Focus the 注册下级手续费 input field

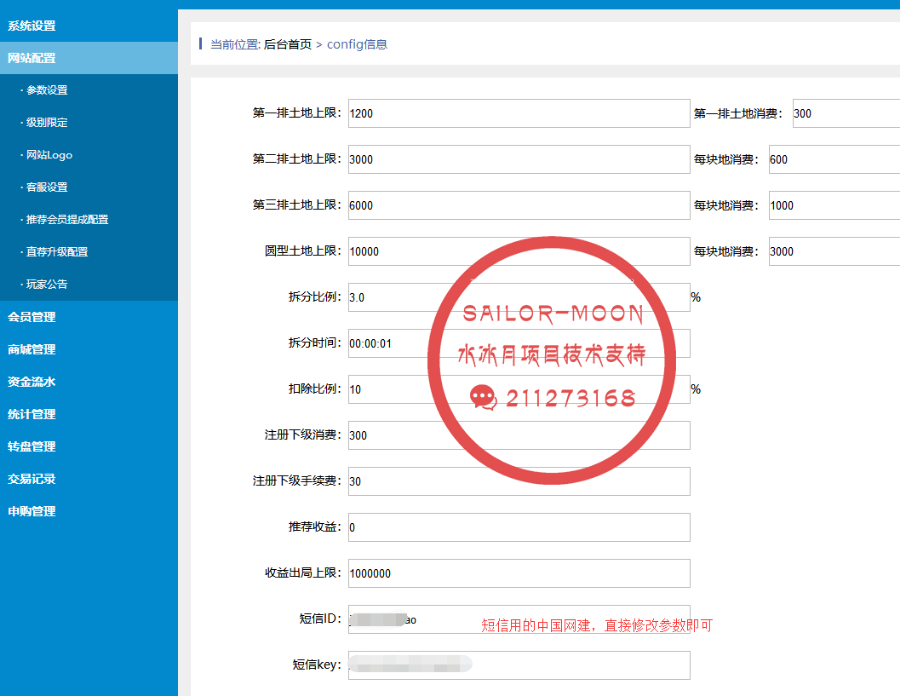(x=519, y=481)
